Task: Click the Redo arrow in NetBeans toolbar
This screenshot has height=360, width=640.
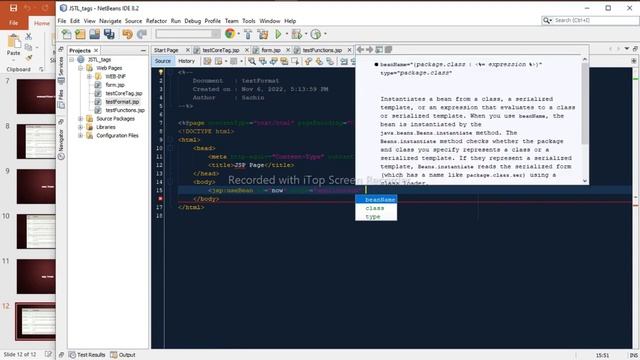Action: tap(142, 34)
